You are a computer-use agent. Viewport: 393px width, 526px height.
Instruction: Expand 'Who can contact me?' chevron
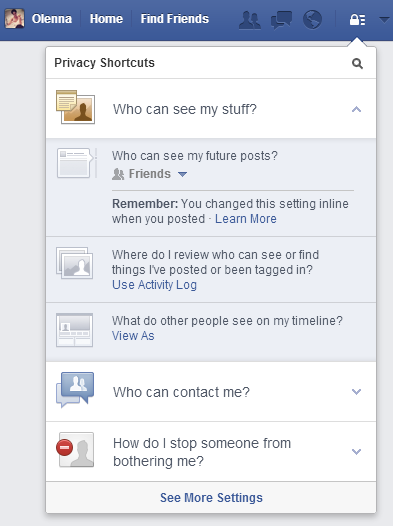point(356,391)
